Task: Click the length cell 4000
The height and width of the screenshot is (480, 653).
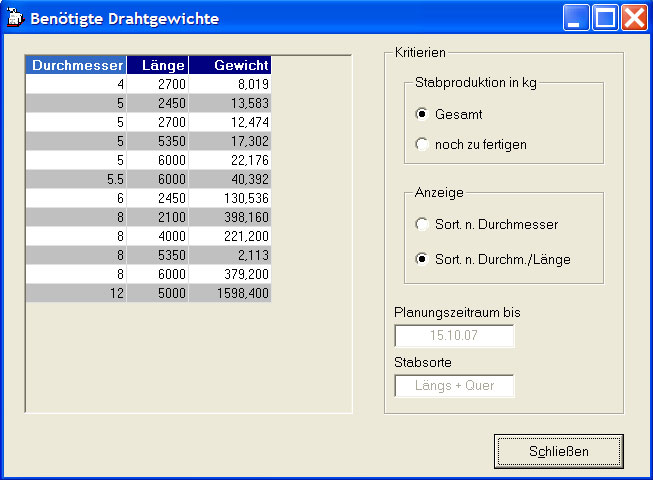Action: (x=158, y=236)
